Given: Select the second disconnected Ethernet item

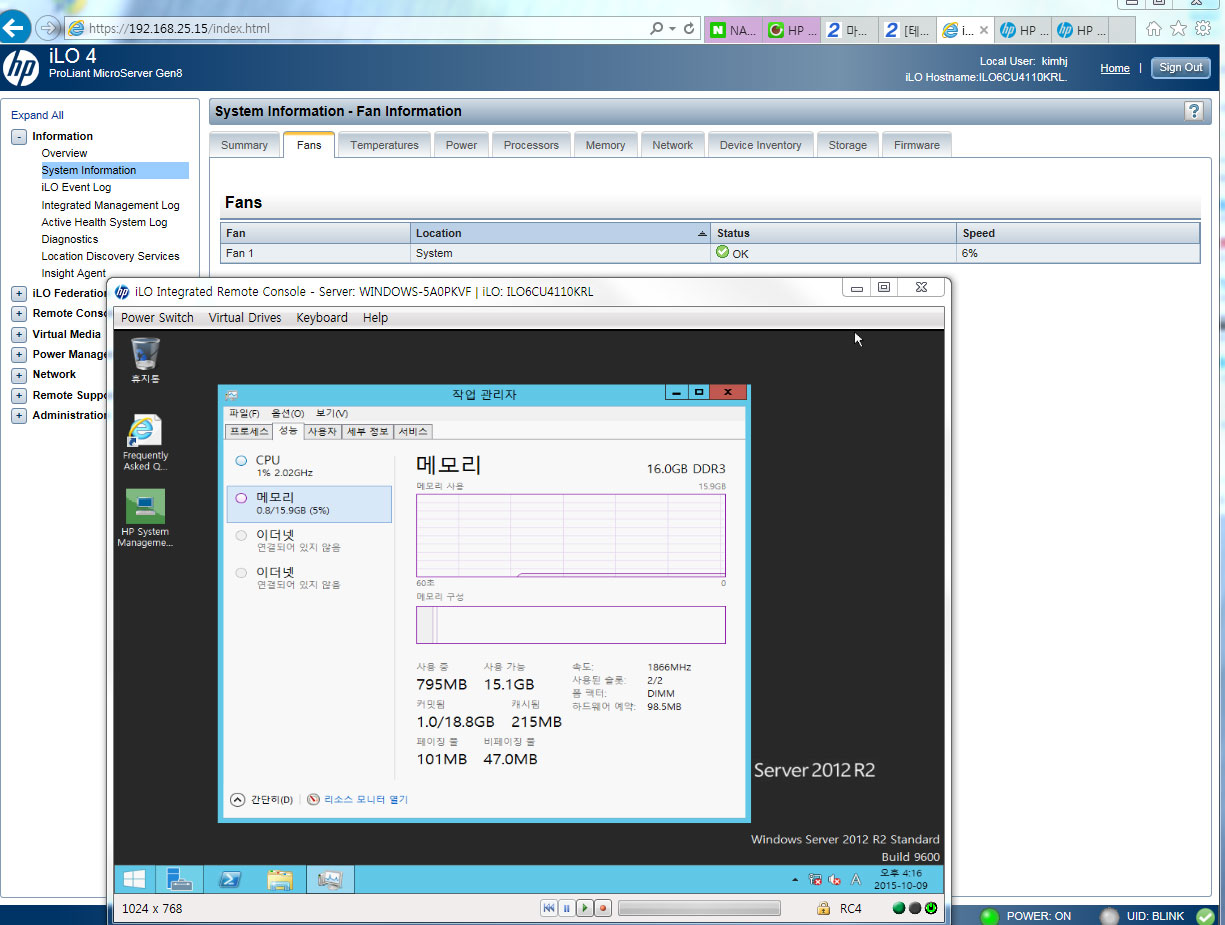Looking at the screenshot, I should click(x=309, y=578).
